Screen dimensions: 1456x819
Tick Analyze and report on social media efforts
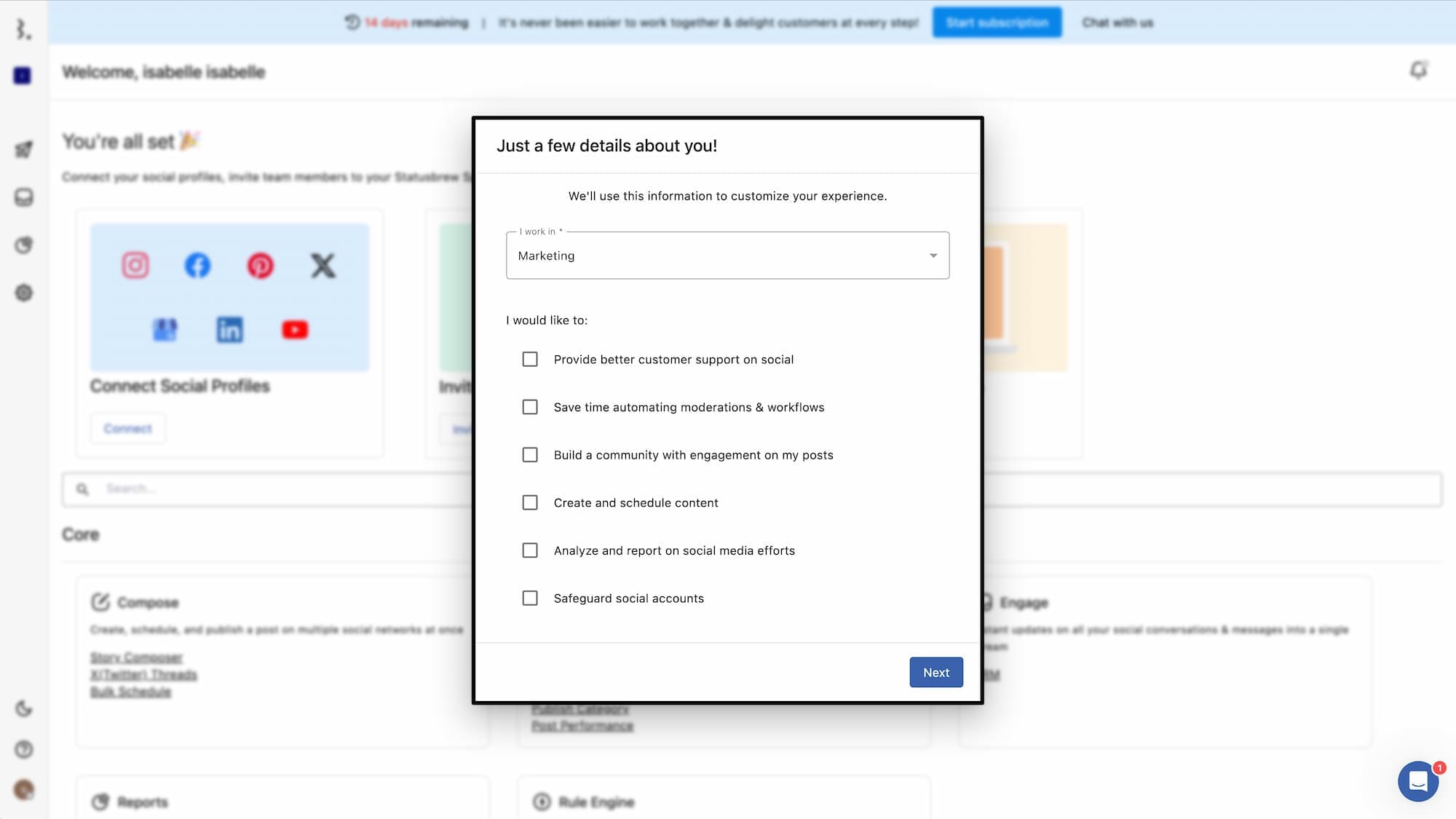tap(530, 550)
